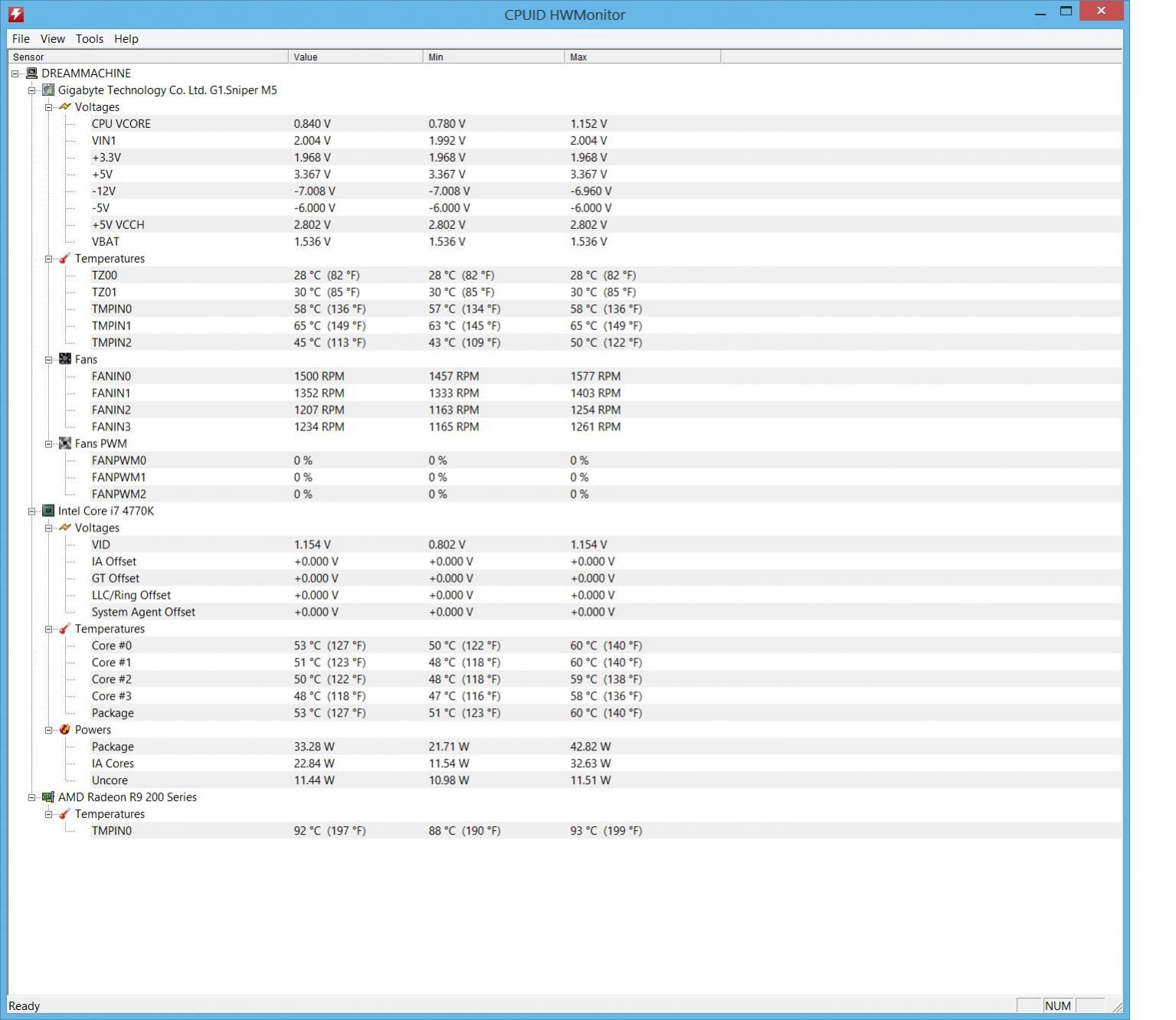
Task: Open the Tools menu
Action: tap(90, 38)
